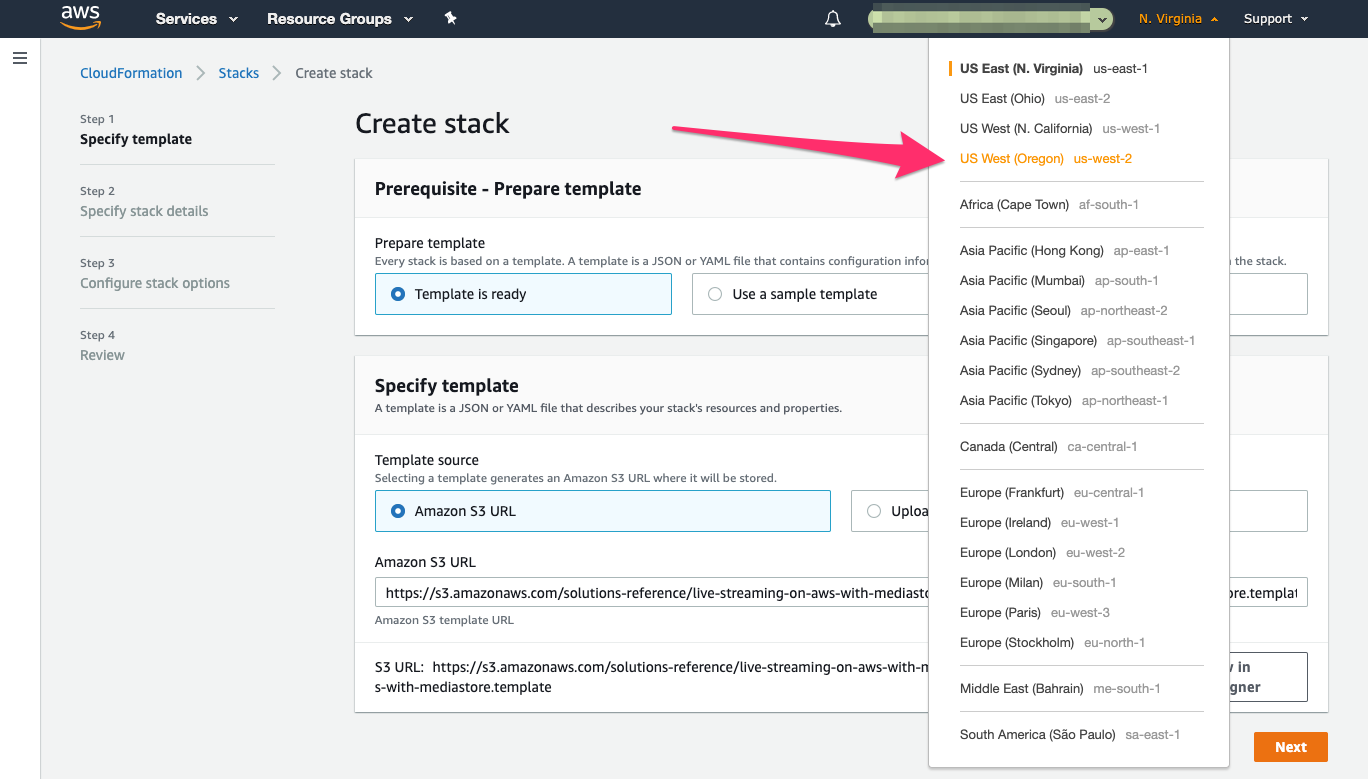Choose Asia Pacific (Sydney) region
This screenshot has width=1368, height=779.
pyautogui.click(x=1070, y=371)
